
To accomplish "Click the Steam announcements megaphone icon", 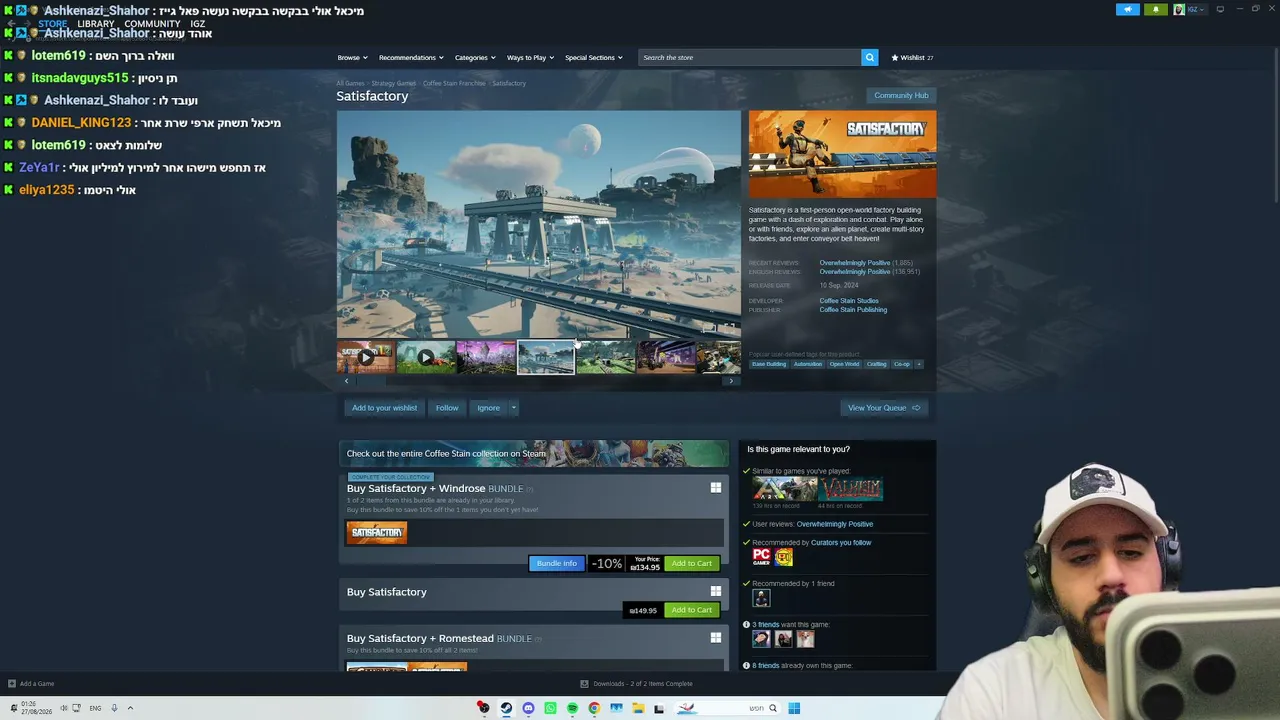I will tap(1127, 9).
